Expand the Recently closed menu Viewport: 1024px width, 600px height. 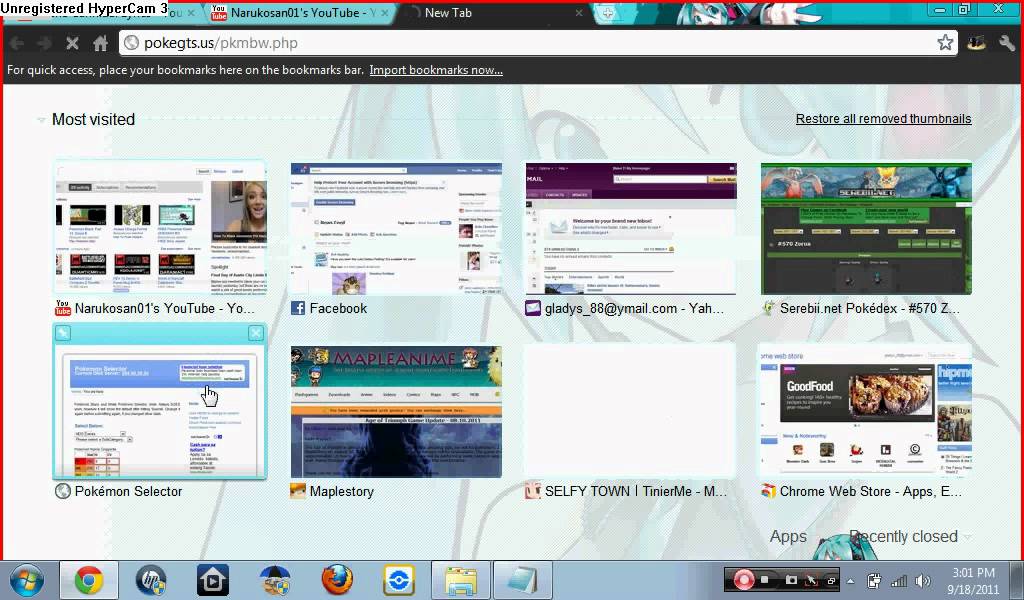(908, 537)
